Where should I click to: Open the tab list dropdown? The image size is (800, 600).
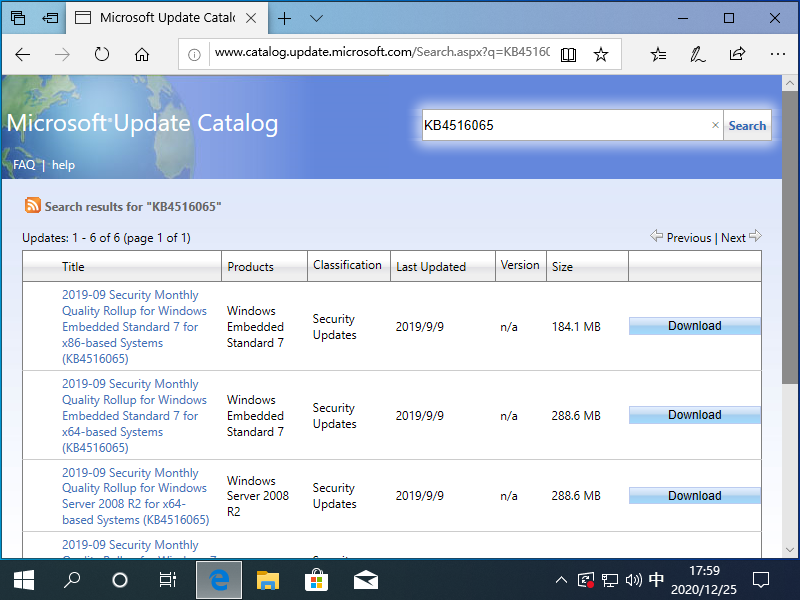click(316, 17)
